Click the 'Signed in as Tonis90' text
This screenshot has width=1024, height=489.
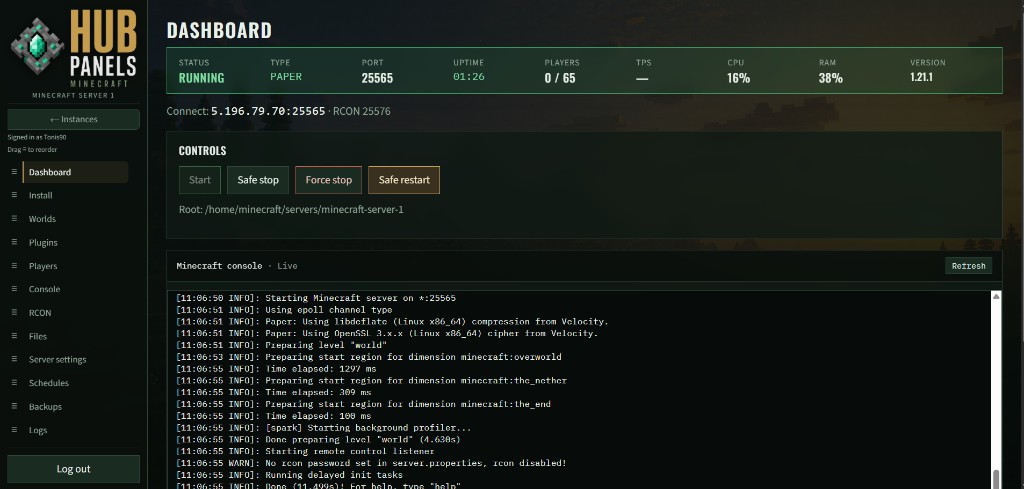[37, 138]
